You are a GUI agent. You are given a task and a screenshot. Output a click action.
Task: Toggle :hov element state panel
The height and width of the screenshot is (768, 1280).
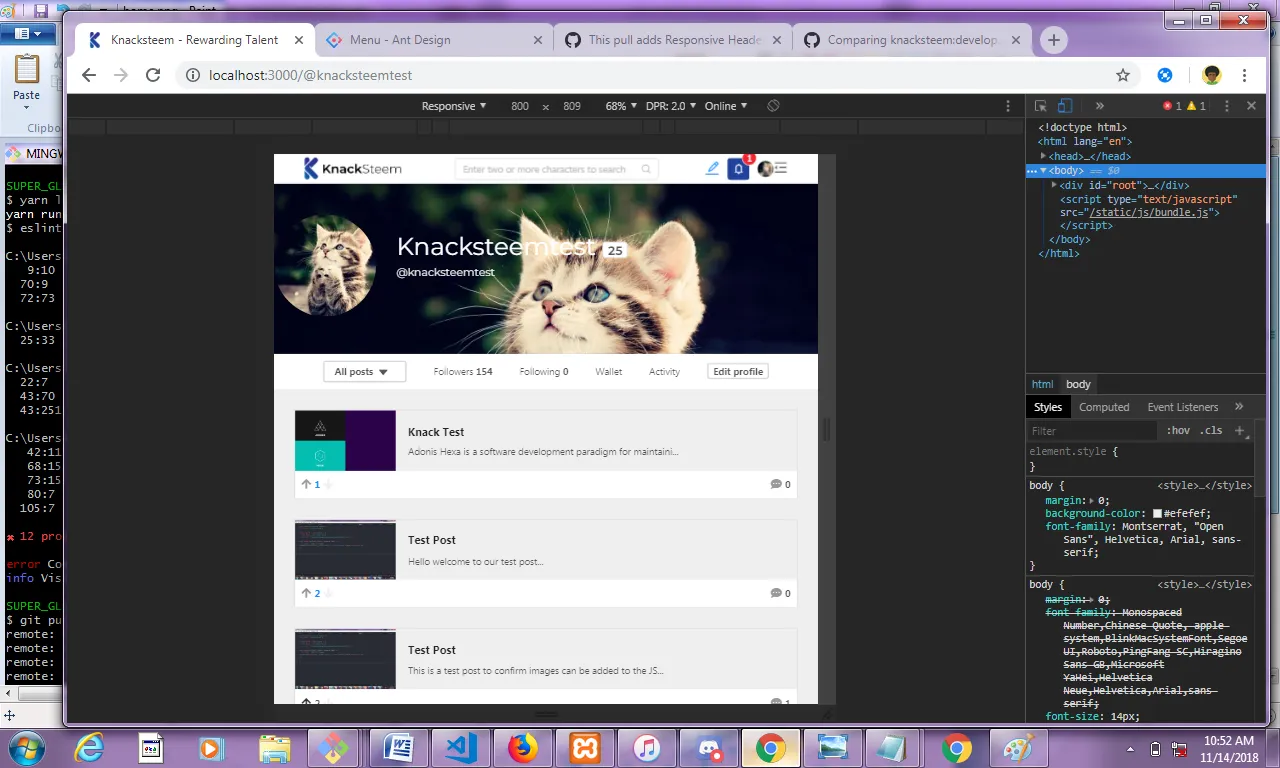pyautogui.click(x=1178, y=431)
